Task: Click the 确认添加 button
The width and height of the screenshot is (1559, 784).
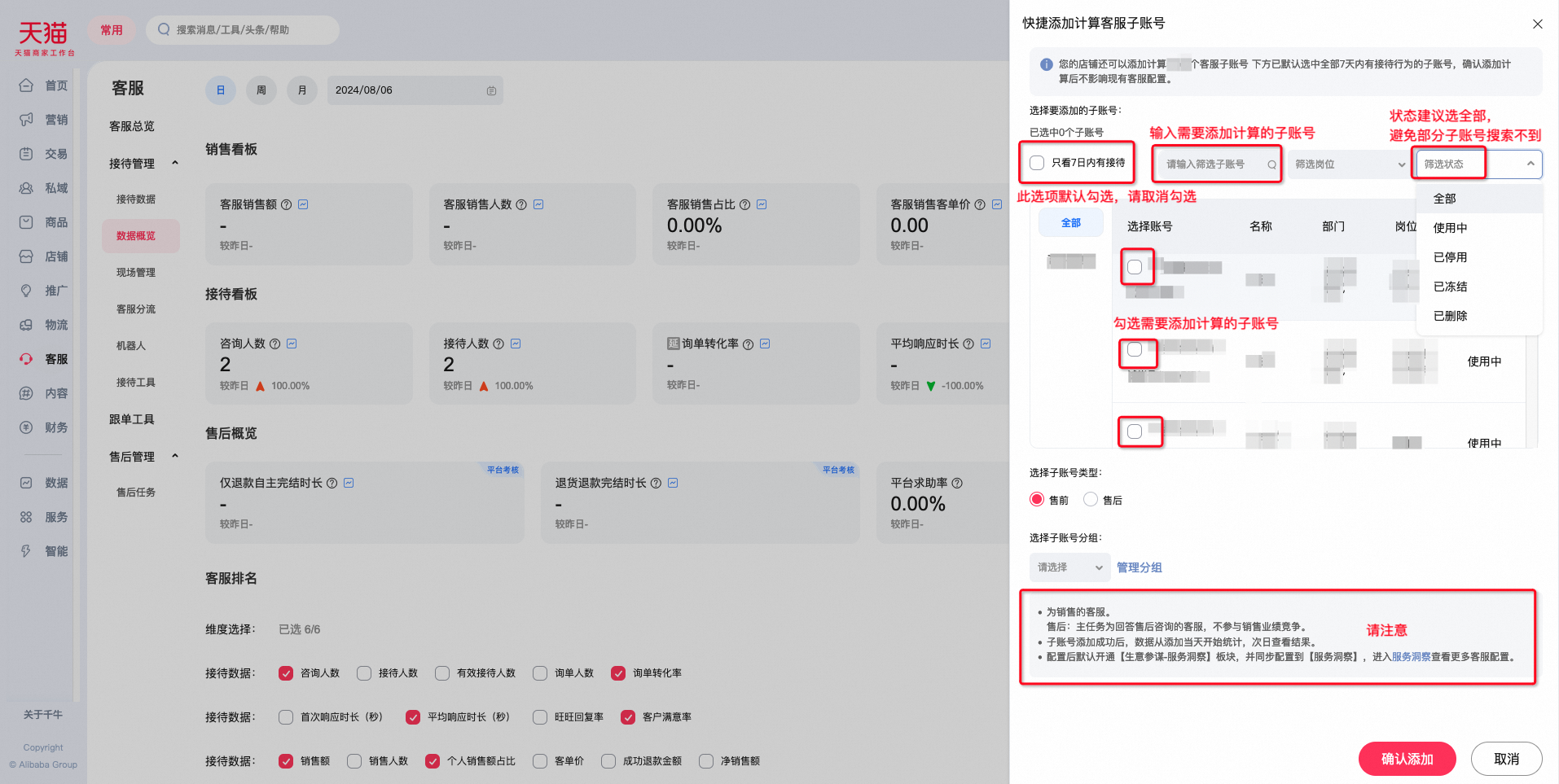Action: 1407,759
